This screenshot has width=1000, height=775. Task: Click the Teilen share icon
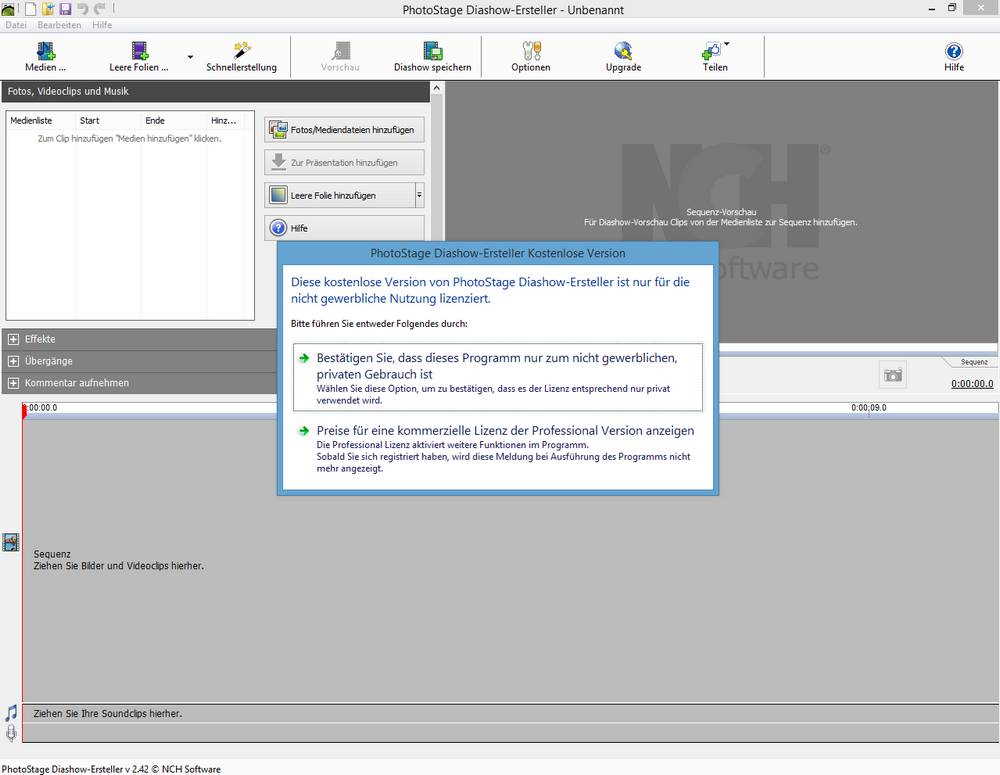tap(713, 51)
